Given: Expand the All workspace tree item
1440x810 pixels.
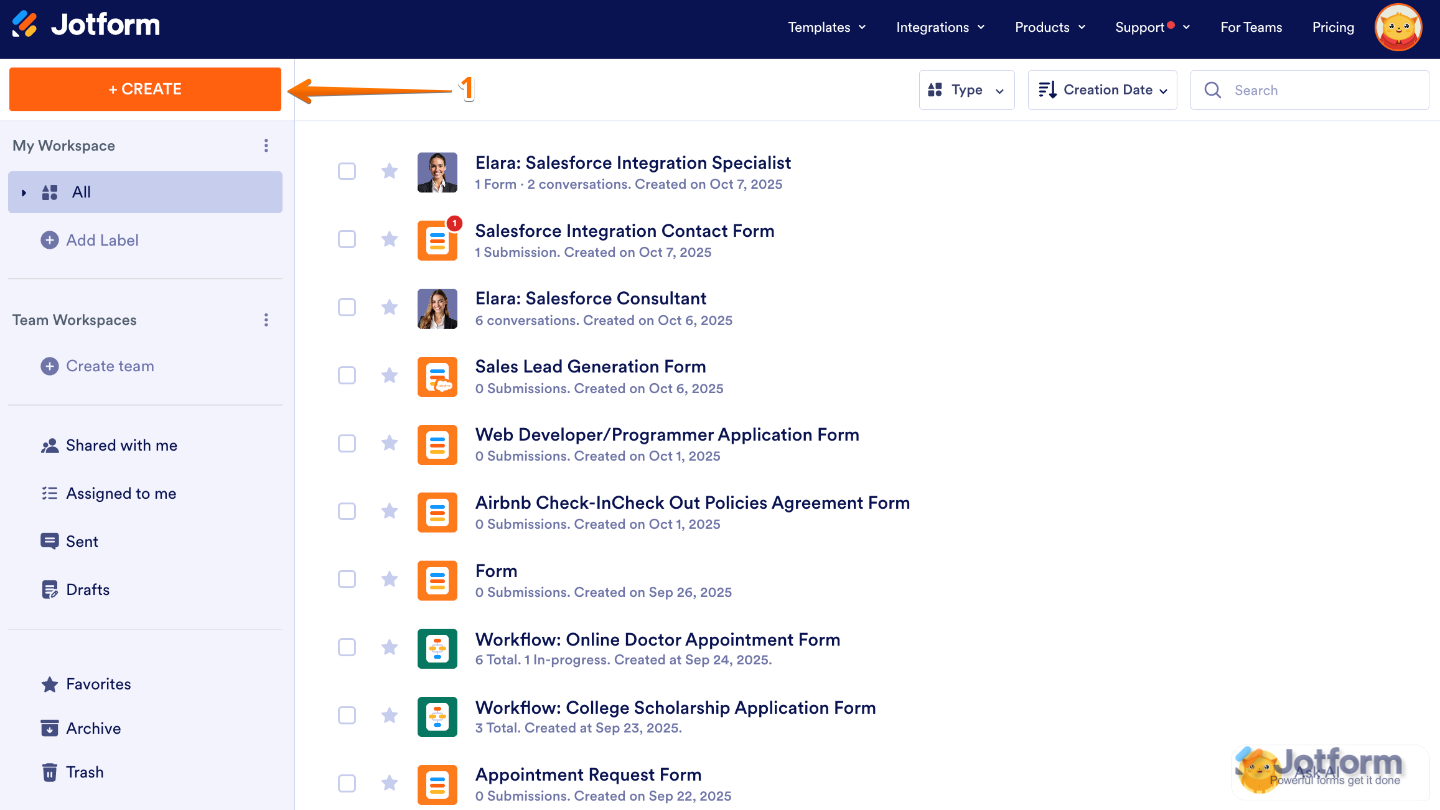Looking at the screenshot, I should pos(22,192).
